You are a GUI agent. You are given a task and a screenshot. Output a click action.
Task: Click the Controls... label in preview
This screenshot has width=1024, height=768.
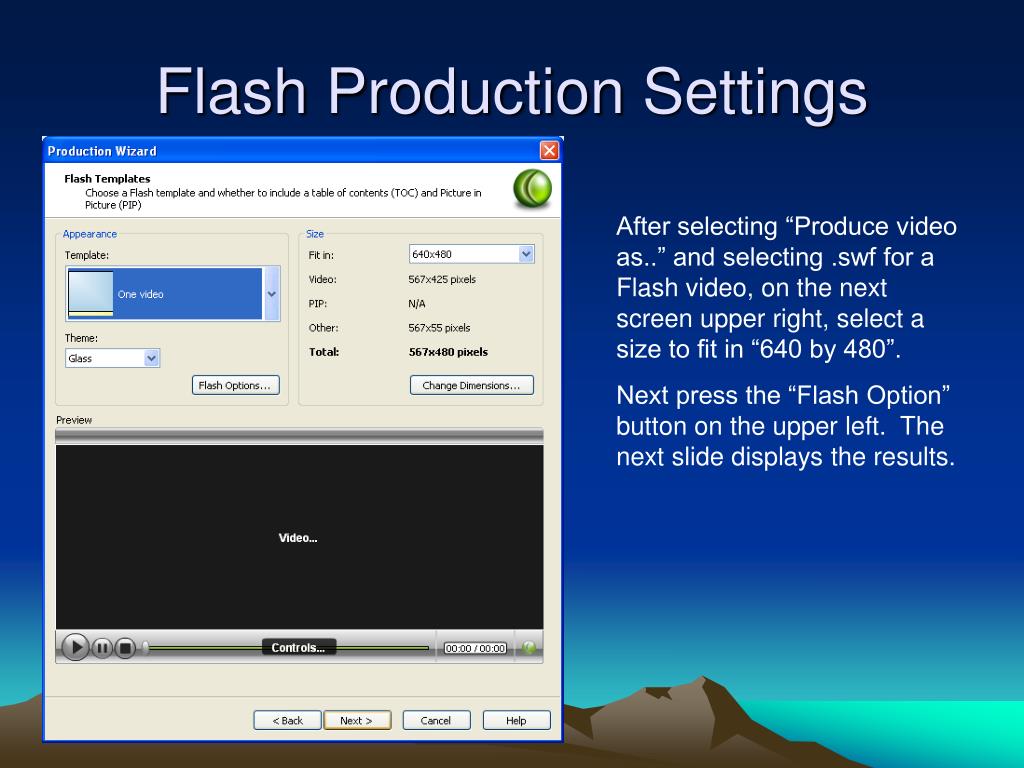(298, 648)
